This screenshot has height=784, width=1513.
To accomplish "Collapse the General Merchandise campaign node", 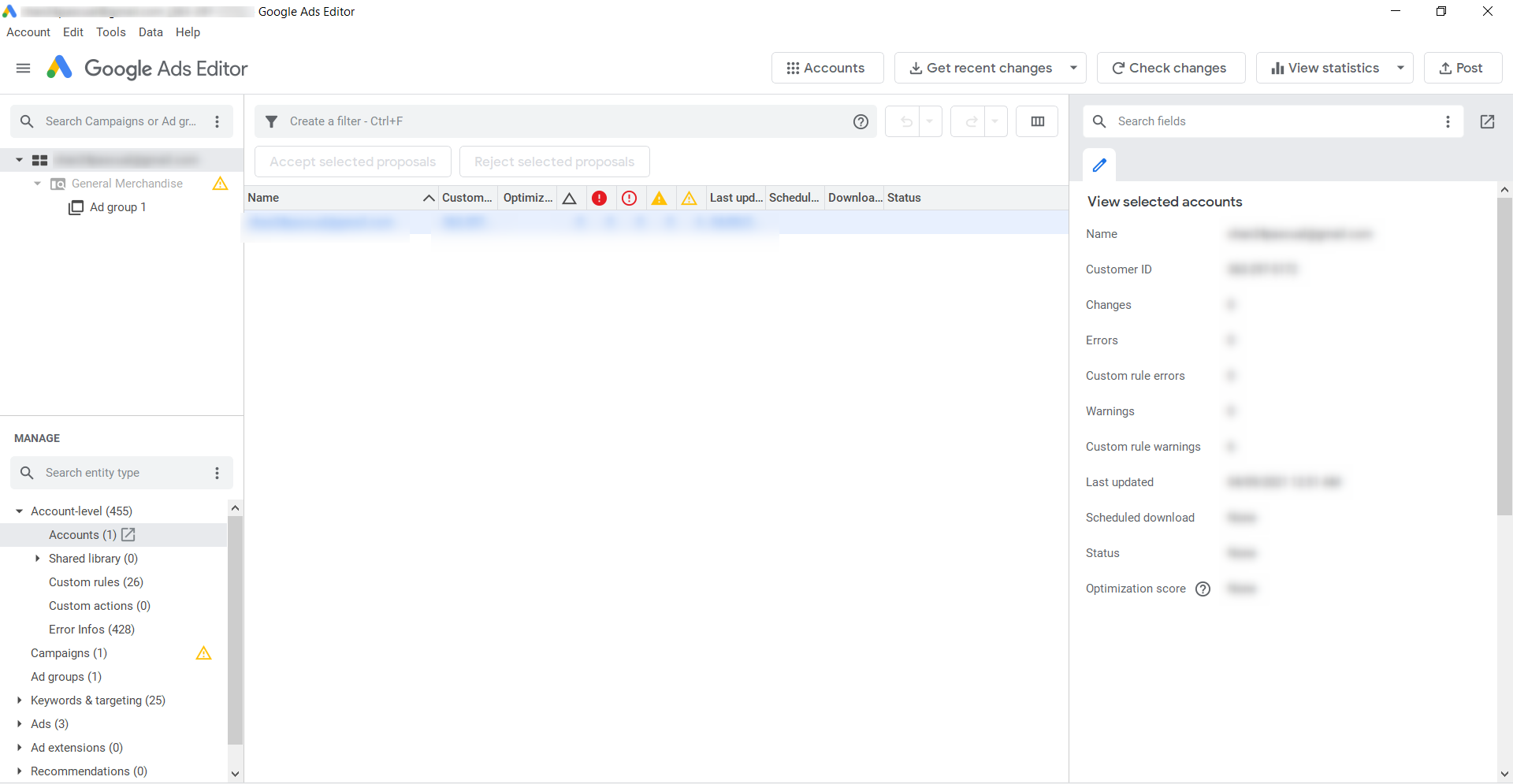I will 37,184.
